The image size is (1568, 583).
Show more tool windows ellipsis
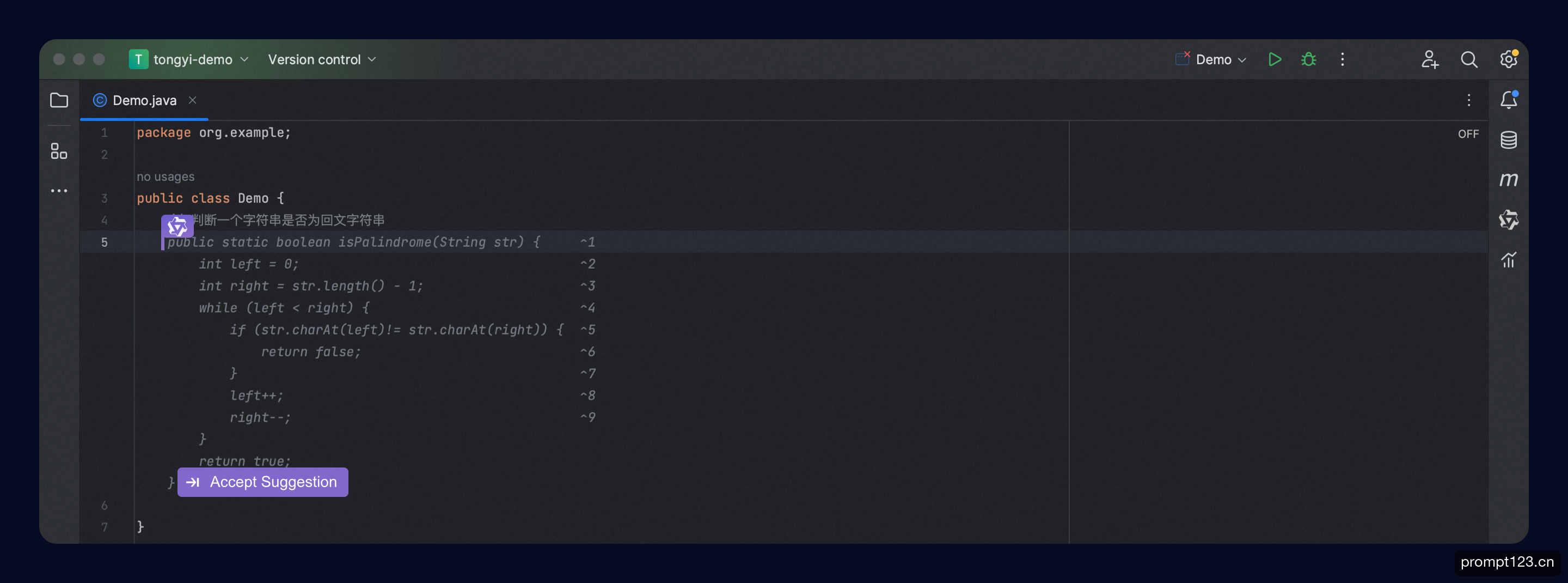[x=59, y=191]
